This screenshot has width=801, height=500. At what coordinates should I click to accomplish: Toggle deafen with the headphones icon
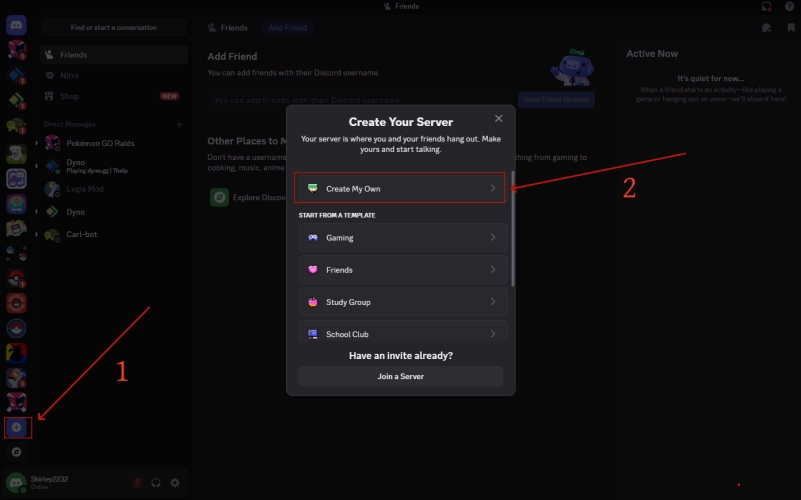156,483
